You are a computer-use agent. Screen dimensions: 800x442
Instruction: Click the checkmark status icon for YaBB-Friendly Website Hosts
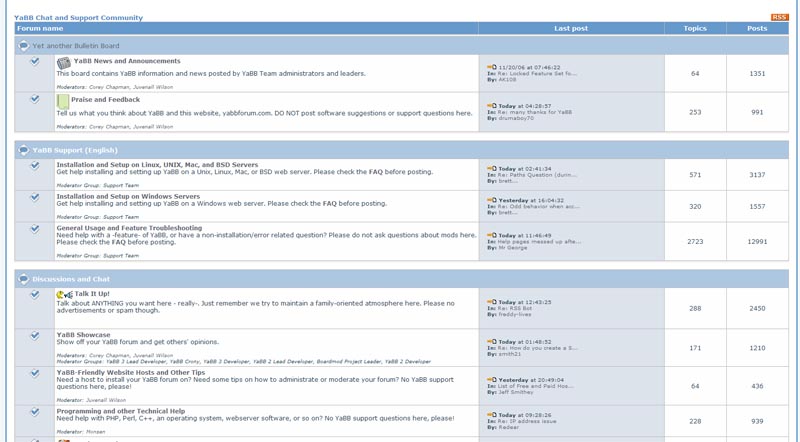[x=35, y=373]
